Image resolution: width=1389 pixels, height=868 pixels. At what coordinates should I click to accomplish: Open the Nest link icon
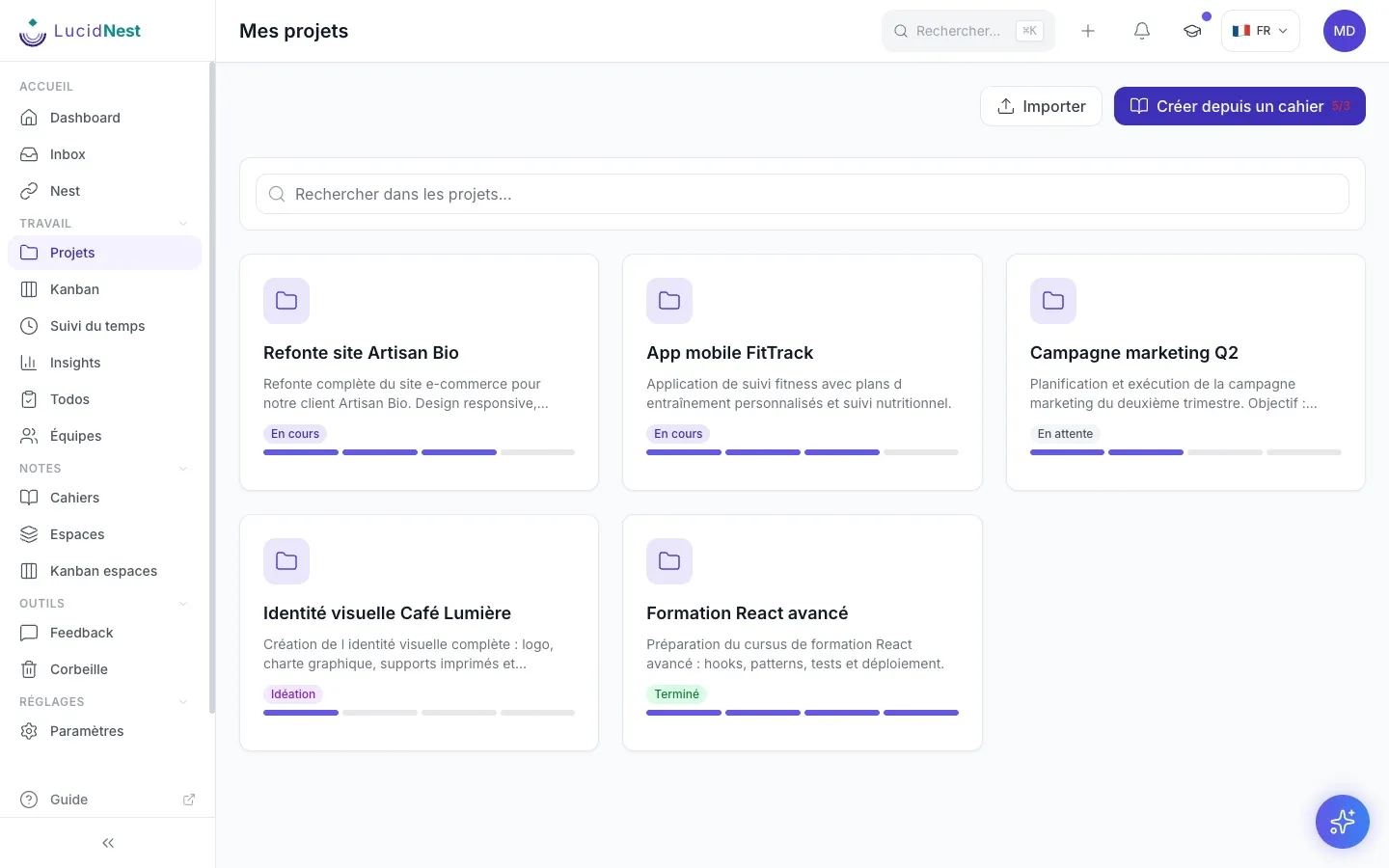click(29, 191)
